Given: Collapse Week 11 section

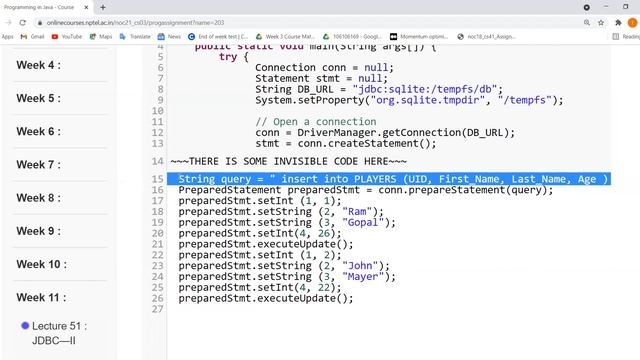Looking at the screenshot, I should pos(41,298).
